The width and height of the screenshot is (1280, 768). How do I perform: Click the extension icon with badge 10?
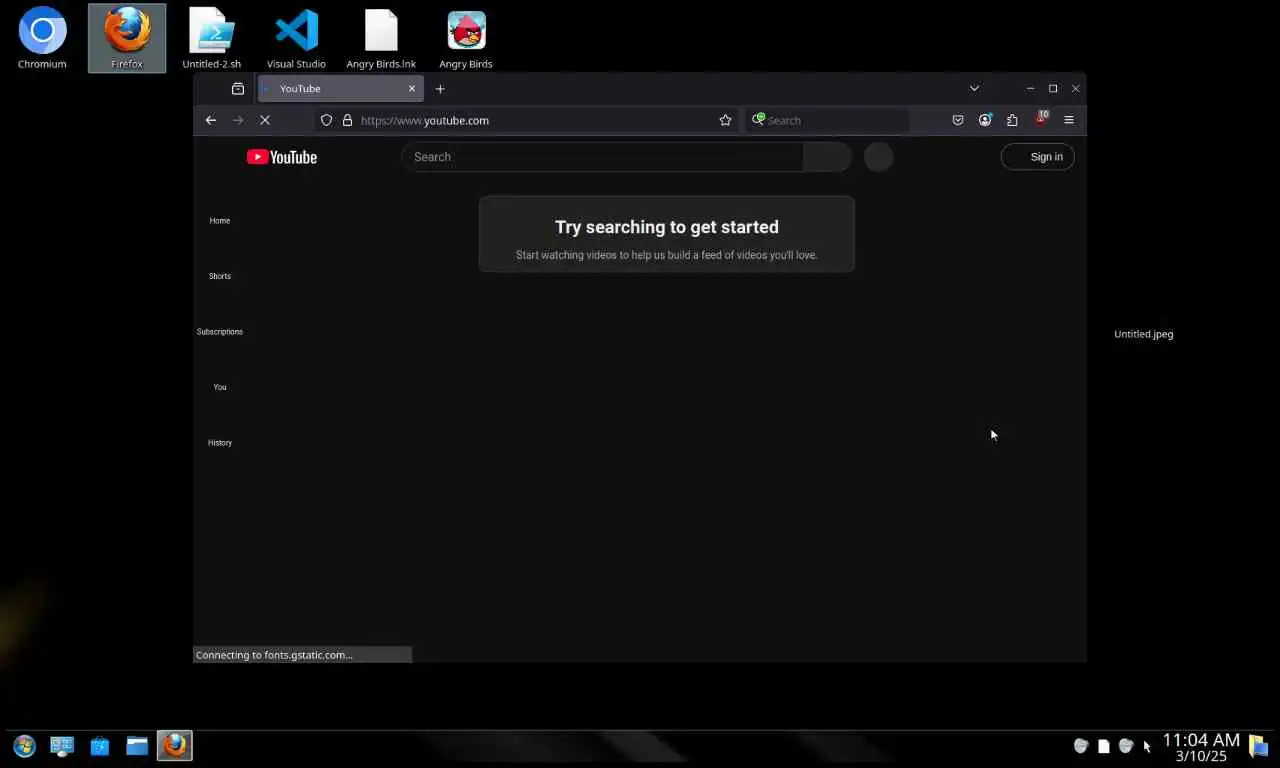1041,119
